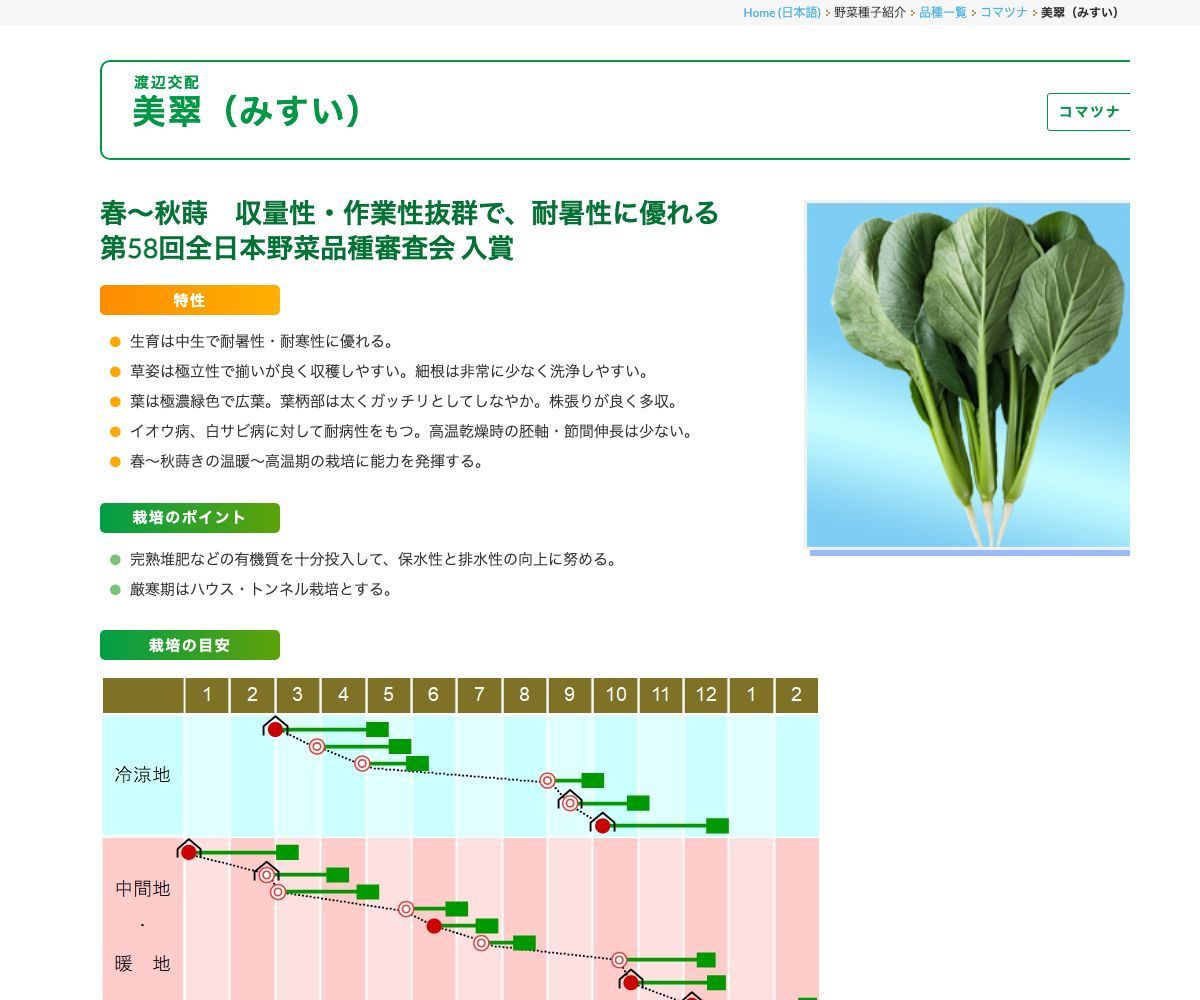Click the red seeding dot at June in 中間地 row
Viewport: 1200px width, 1000px height.
tap(434, 925)
